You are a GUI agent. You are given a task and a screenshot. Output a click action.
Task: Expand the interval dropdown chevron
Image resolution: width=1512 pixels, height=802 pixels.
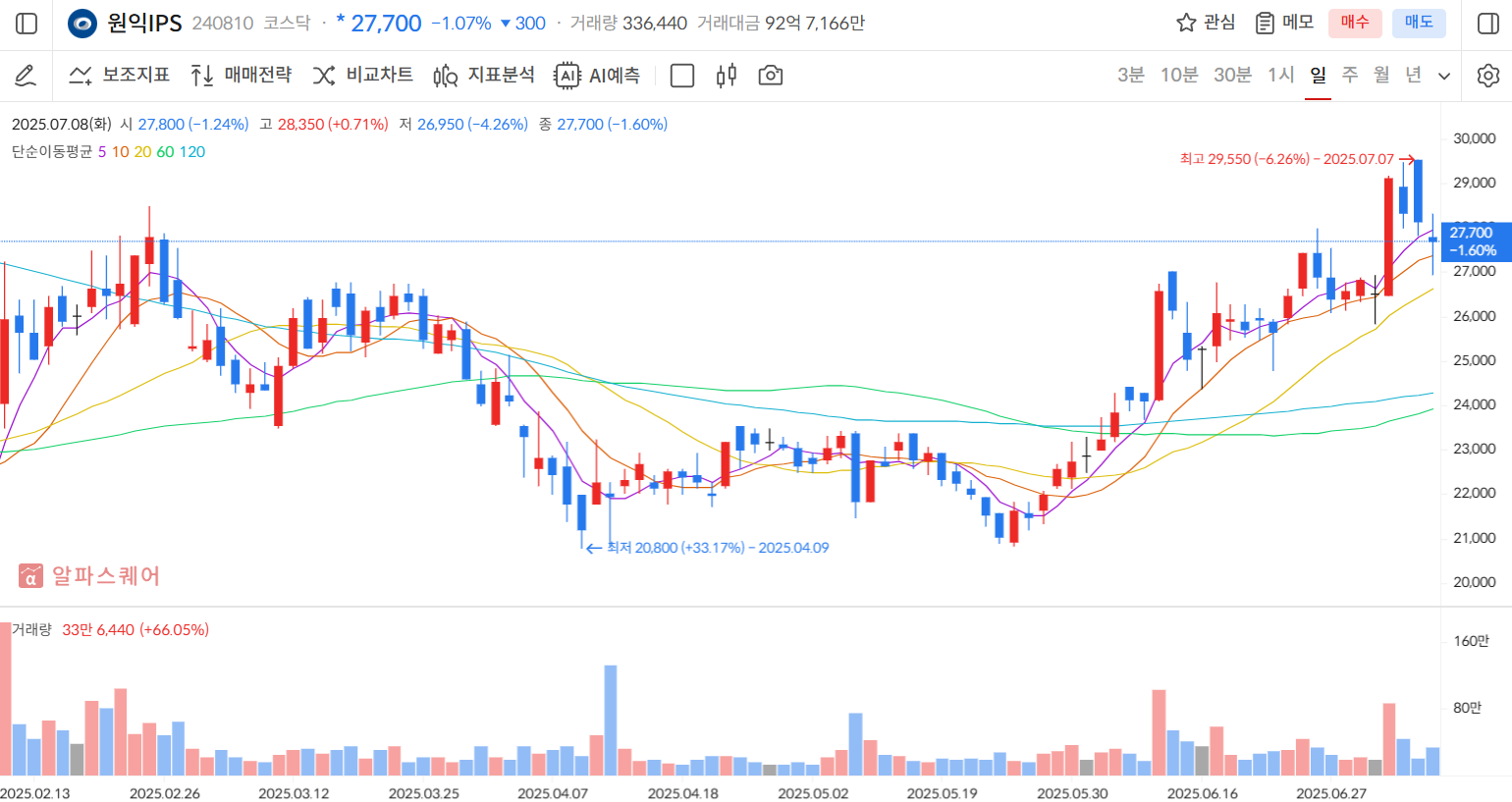(1444, 77)
